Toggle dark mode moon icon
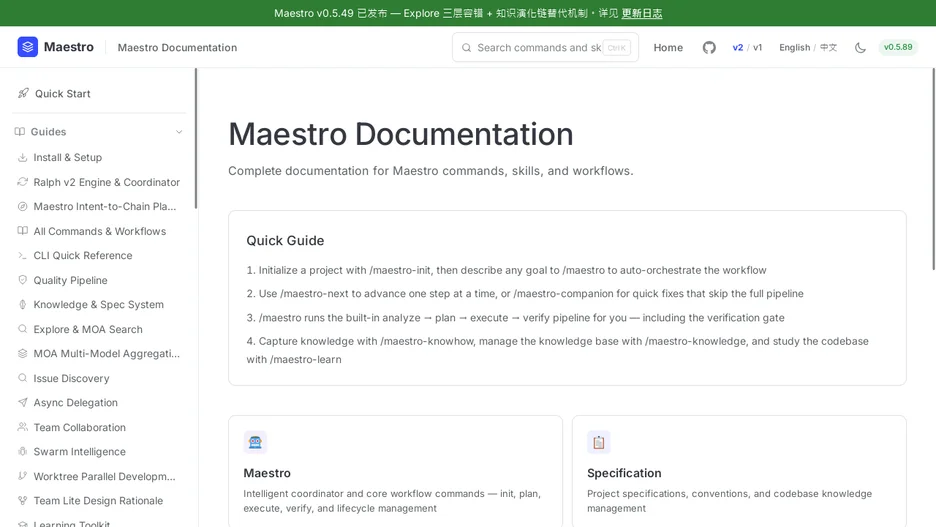Image resolution: width=936 pixels, height=527 pixels. (860, 47)
